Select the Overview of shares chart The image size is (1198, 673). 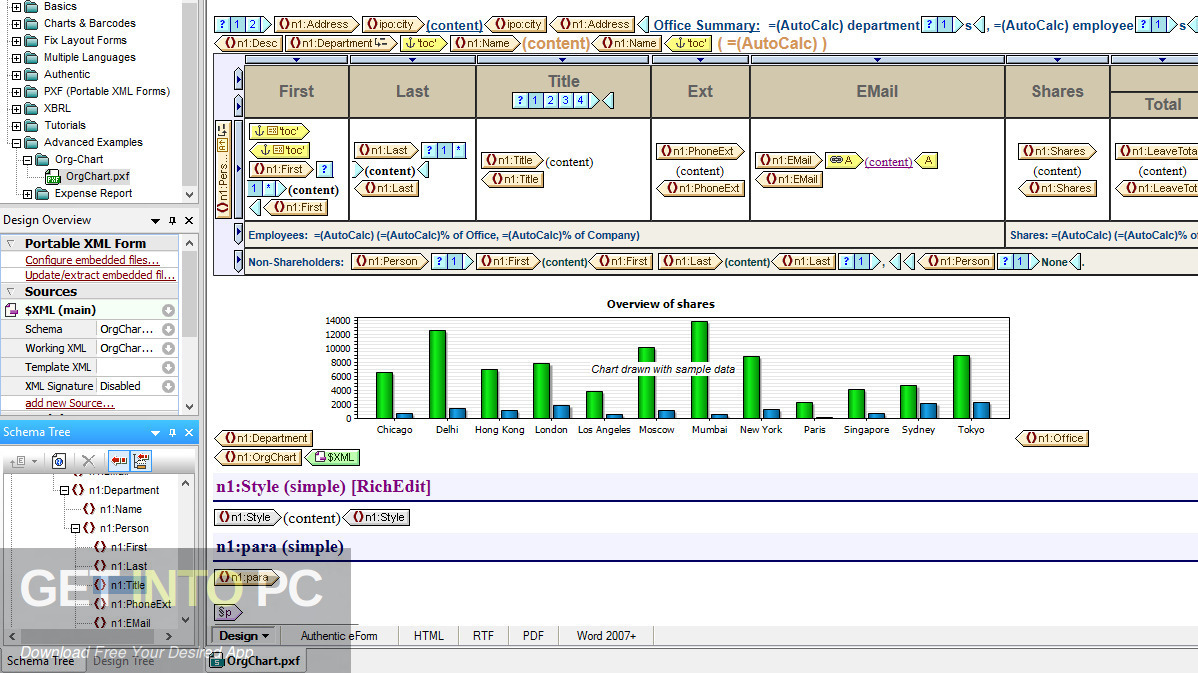click(666, 369)
